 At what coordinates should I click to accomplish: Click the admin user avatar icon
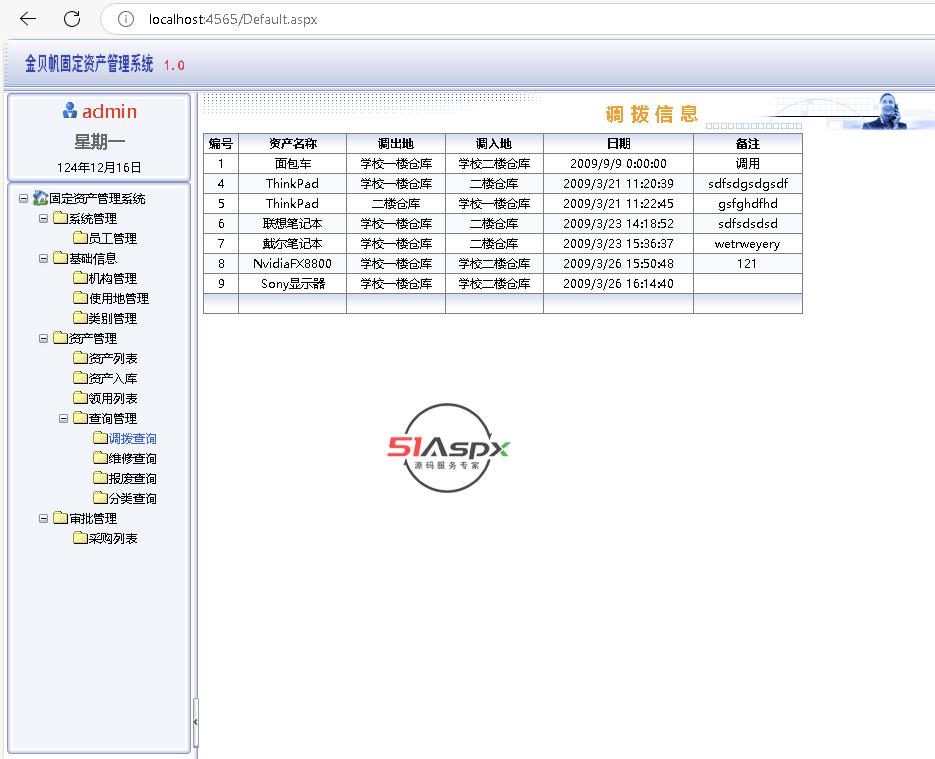click(x=70, y=111)
